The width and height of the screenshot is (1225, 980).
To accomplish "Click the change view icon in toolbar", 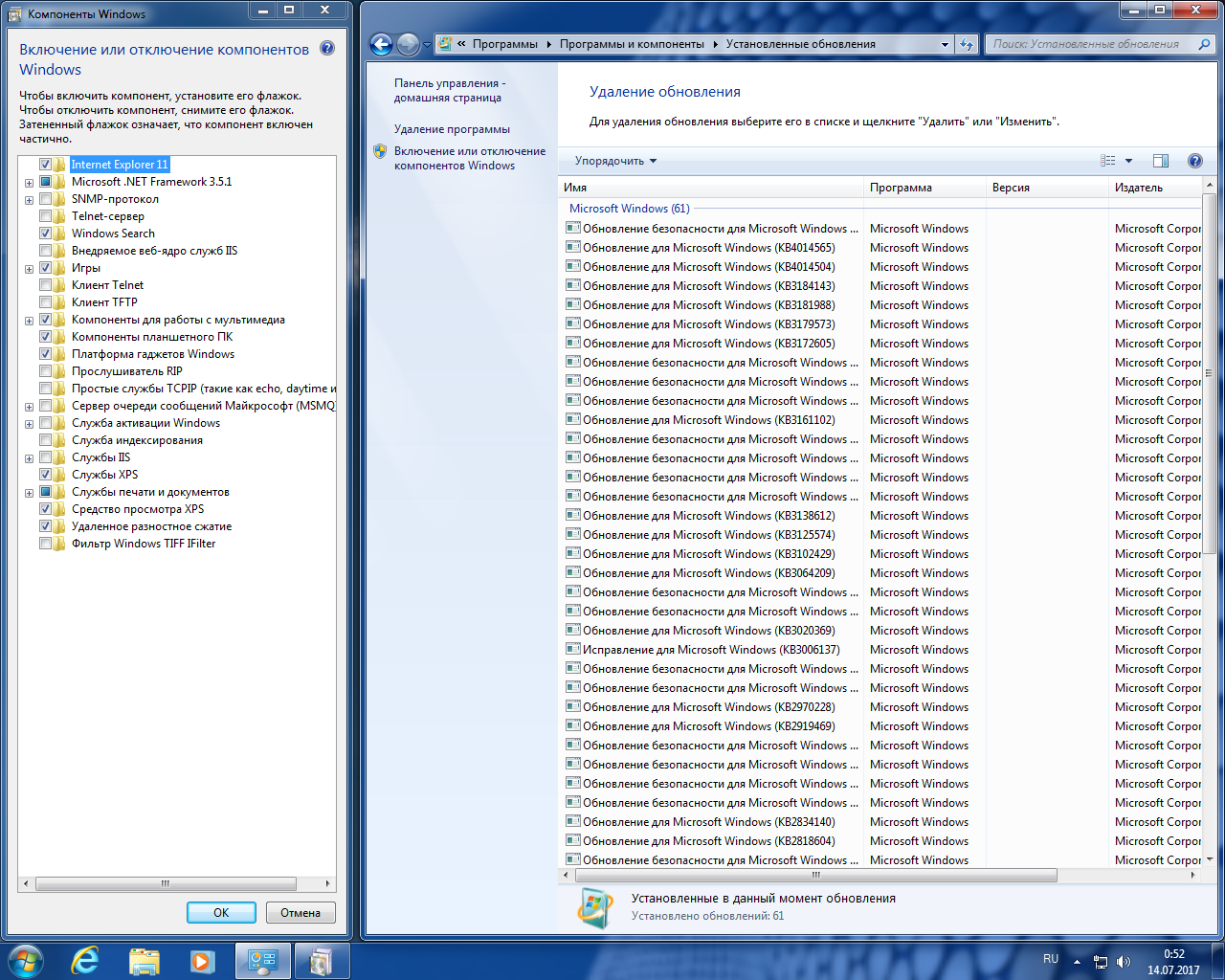I will click(1108, 161).
